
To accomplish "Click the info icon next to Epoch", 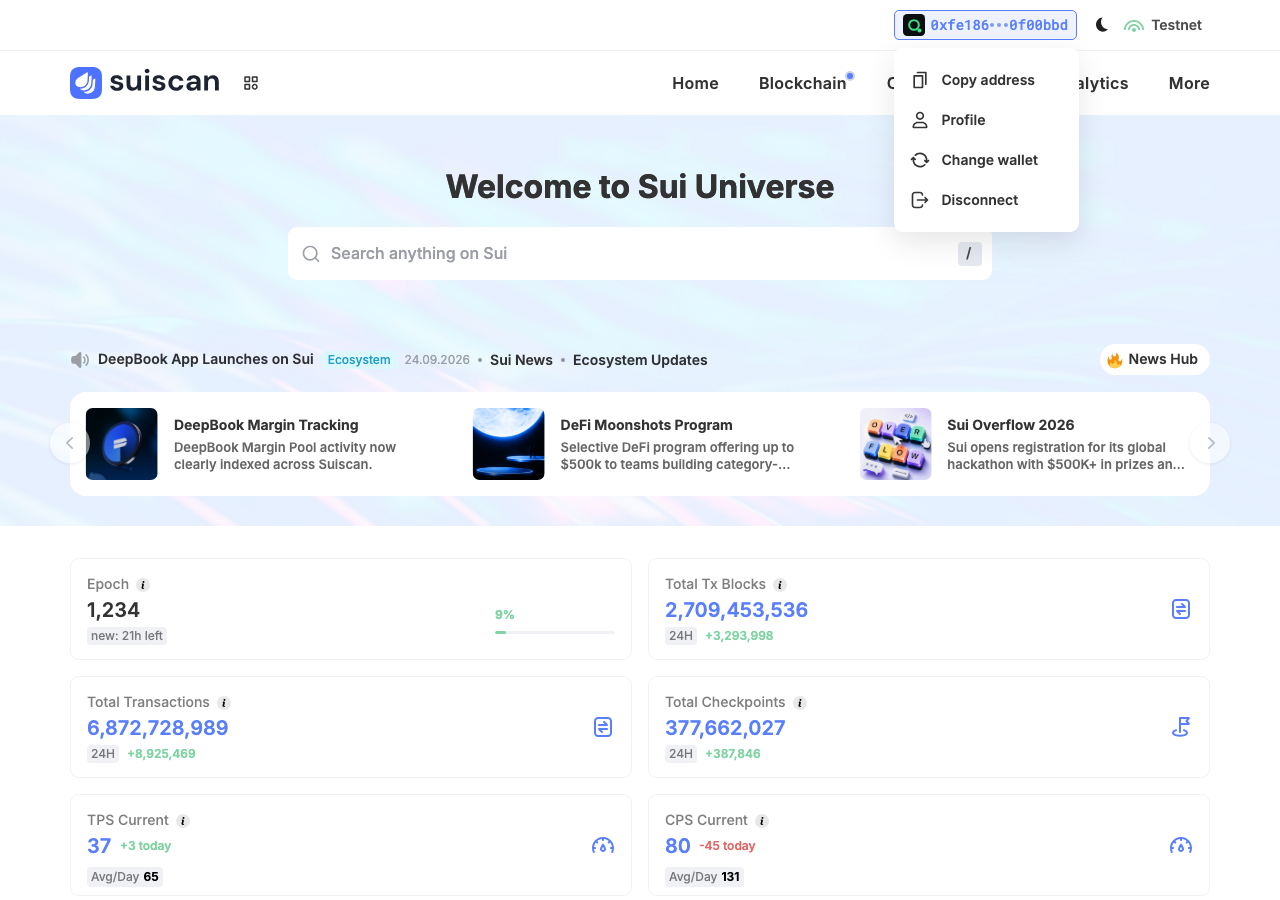I will [x=143, y=585].
